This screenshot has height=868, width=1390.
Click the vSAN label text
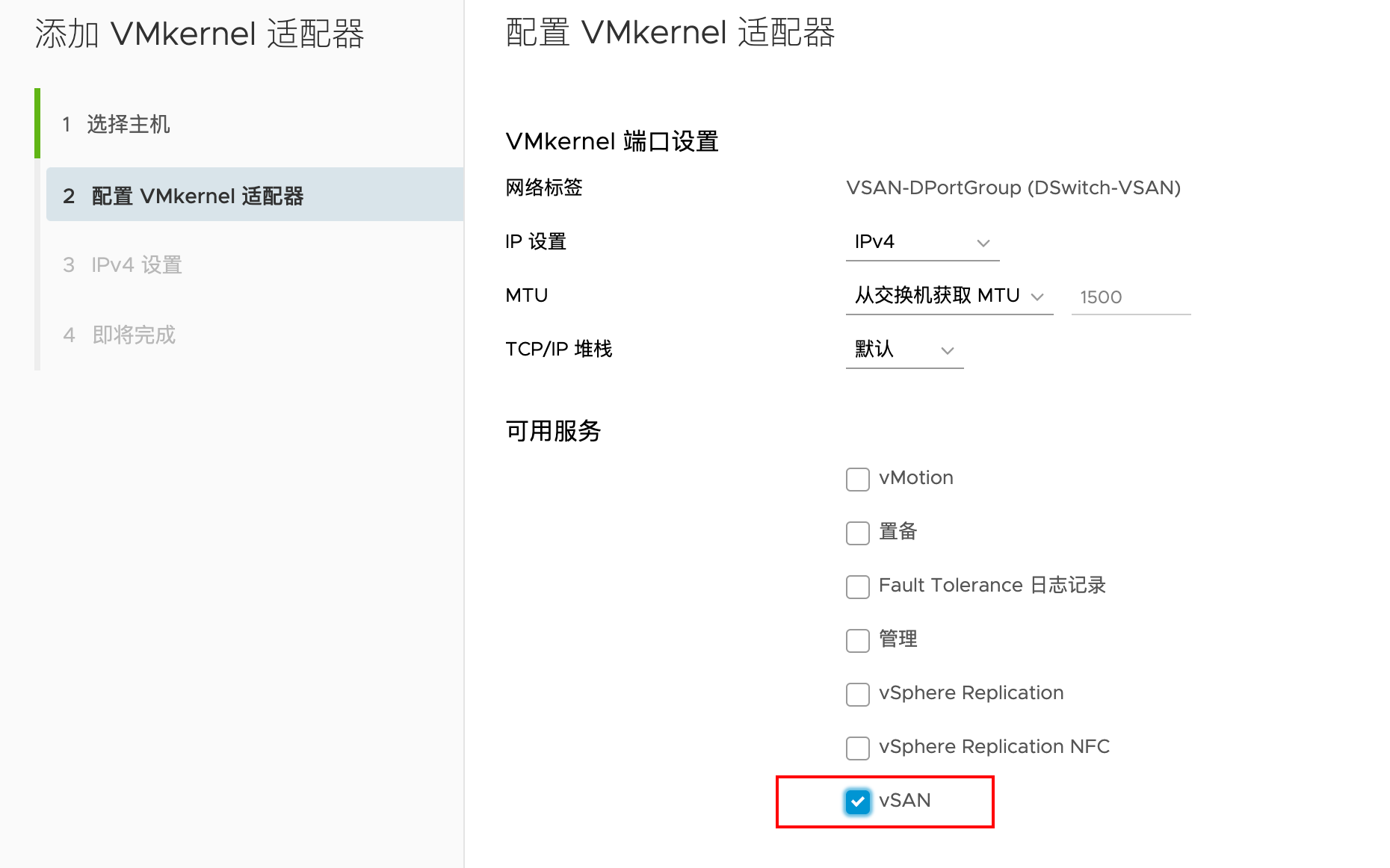click(904, 801)
